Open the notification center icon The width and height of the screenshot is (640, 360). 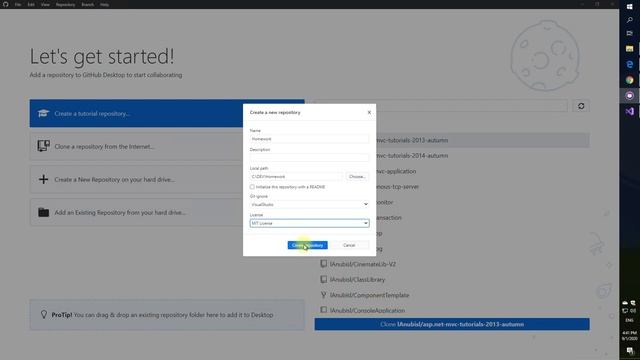click(630, 351)
